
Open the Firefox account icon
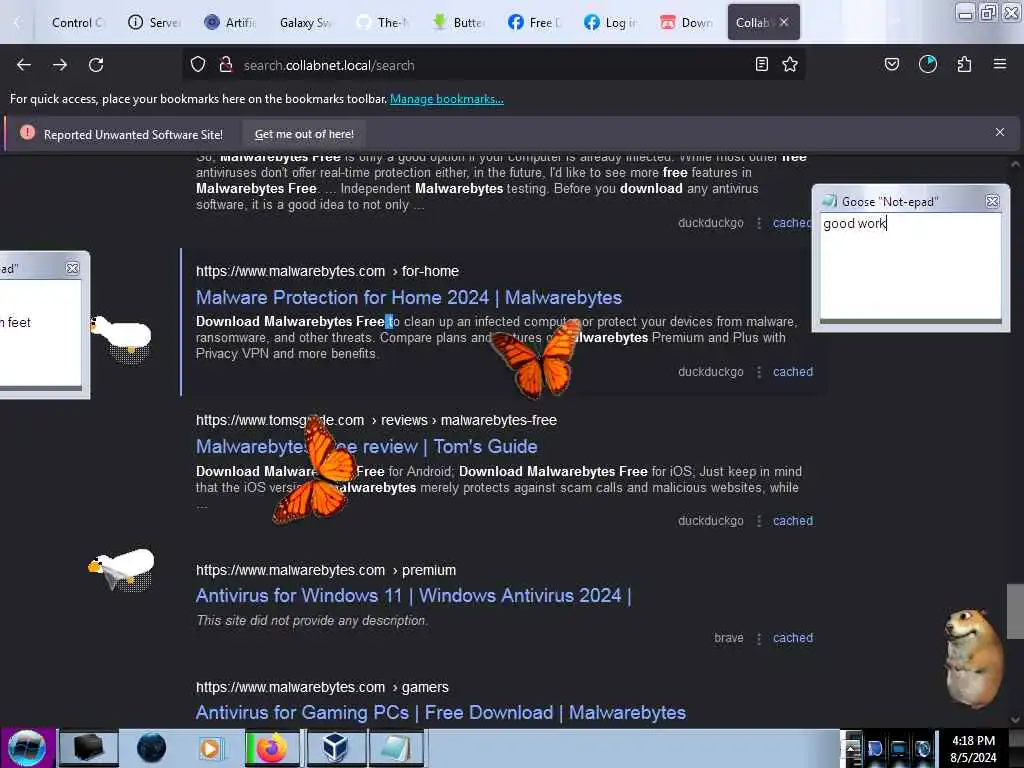[x=928, y=64]
